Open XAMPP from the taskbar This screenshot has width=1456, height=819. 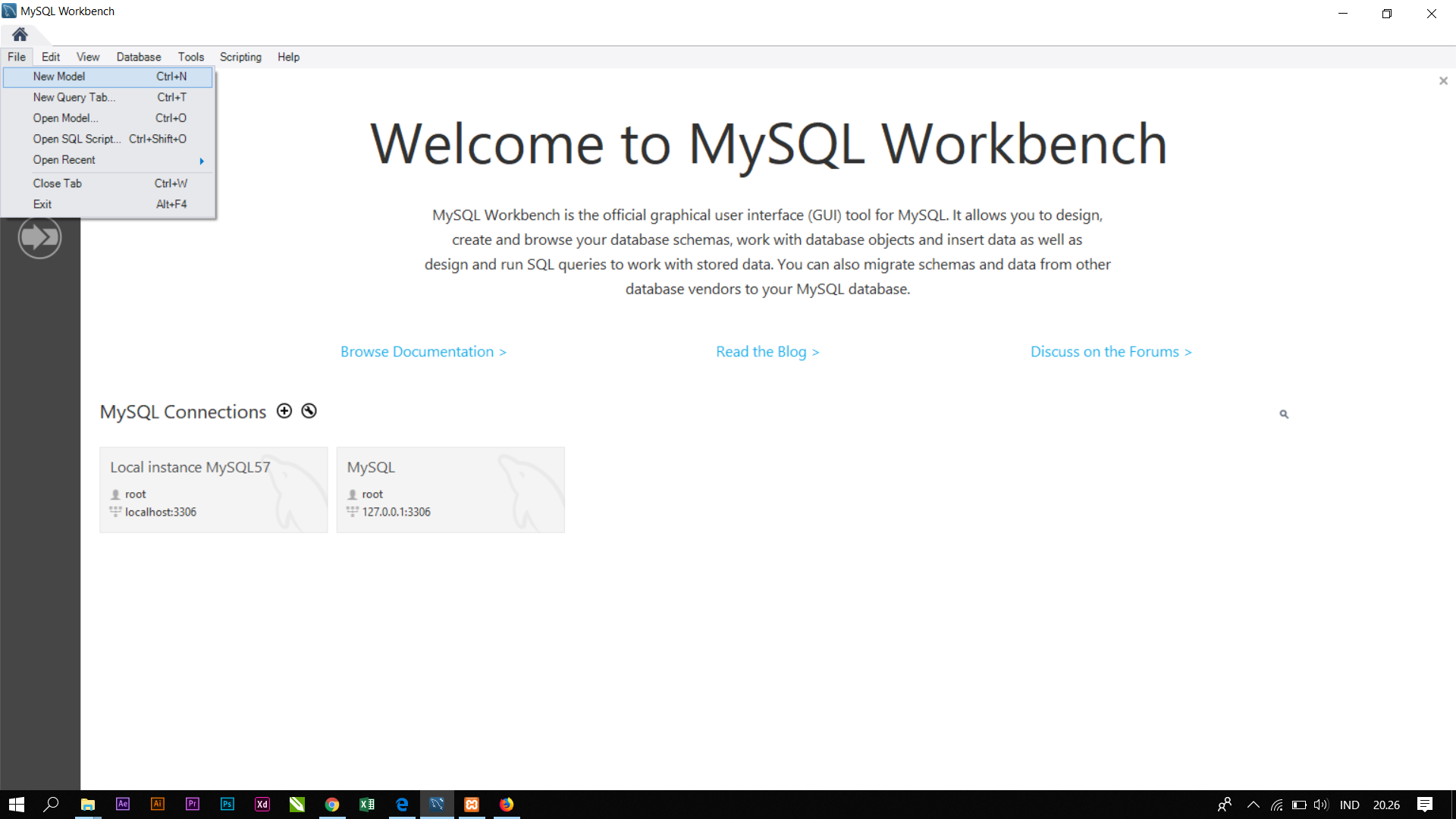472,805
